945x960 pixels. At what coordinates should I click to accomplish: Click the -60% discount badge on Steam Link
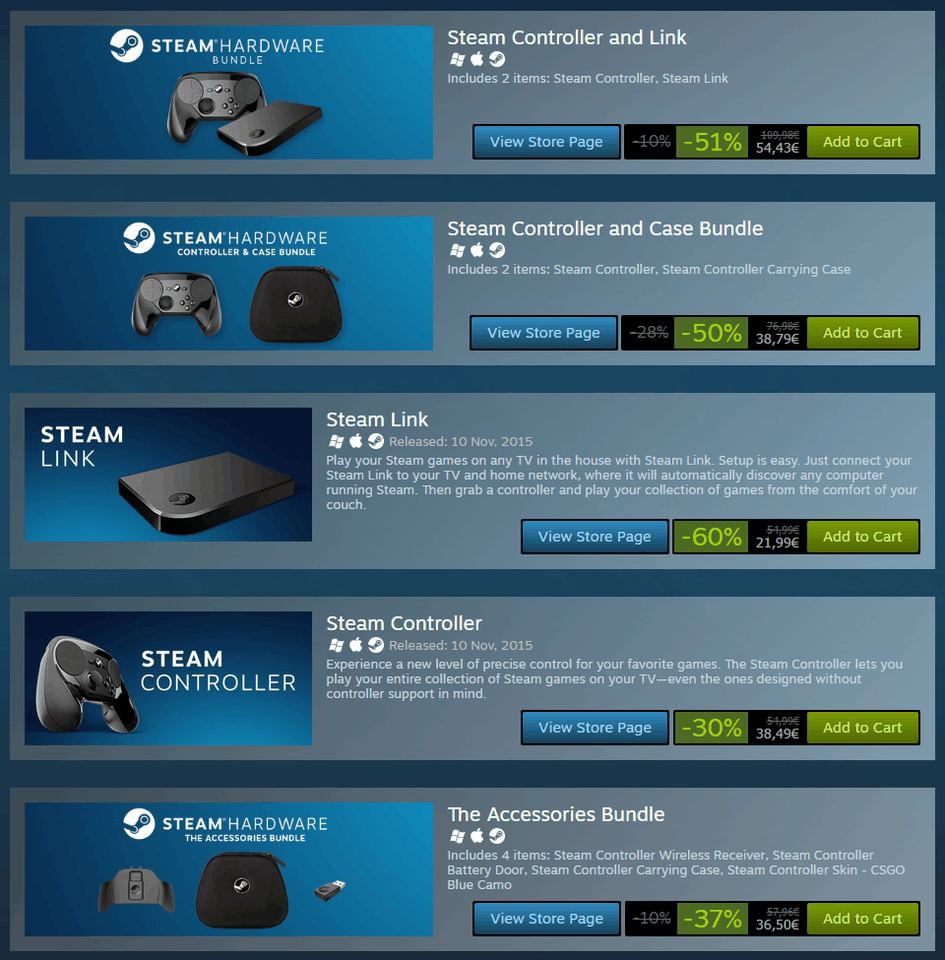711,537
